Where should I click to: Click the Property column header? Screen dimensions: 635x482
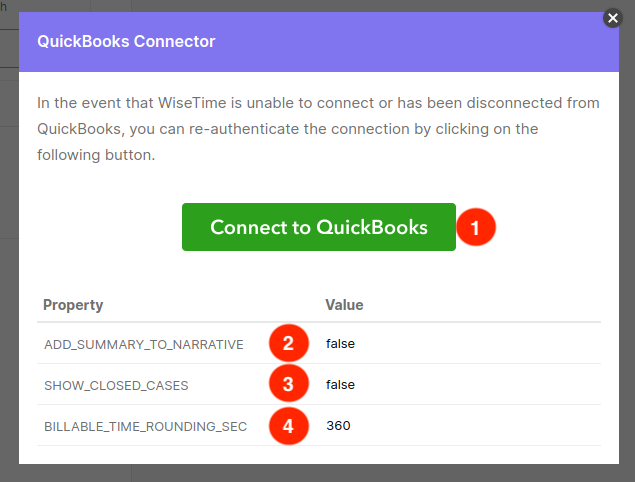73,305
